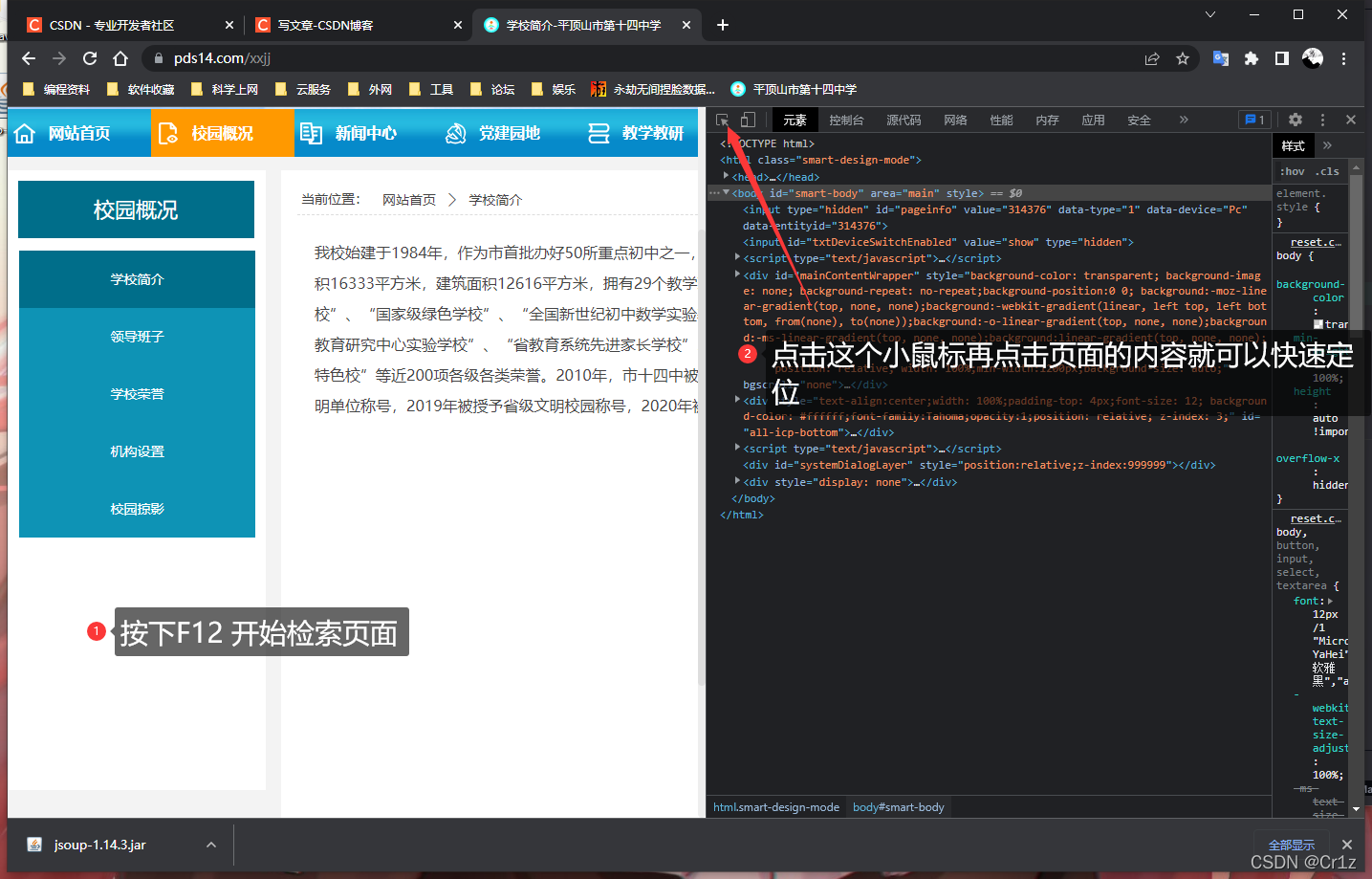Viewport: 1372px width, 879px height.
Task: Click the padlock site info icon
Action: [x=159, y=58]
